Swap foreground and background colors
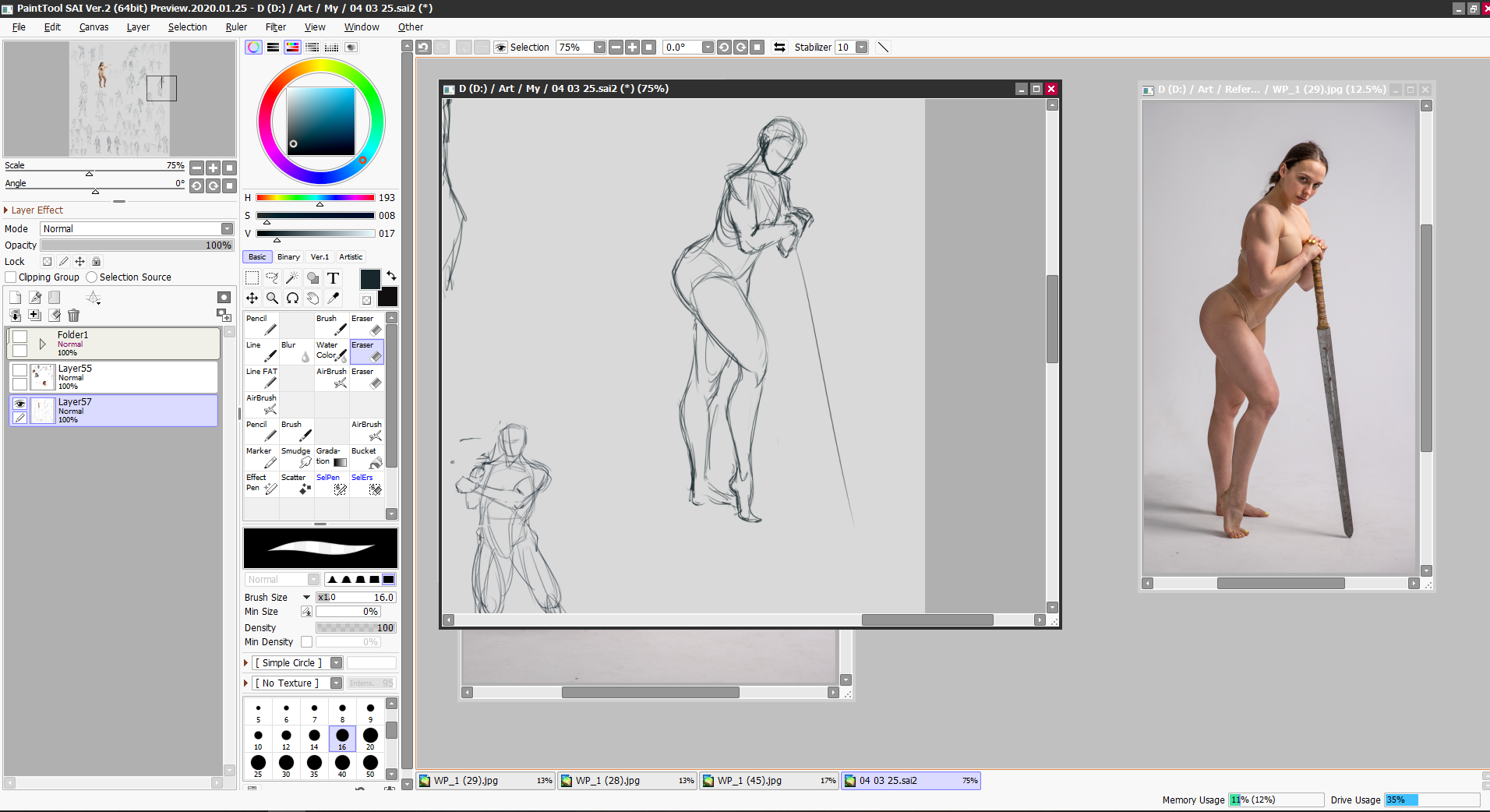The image size is (1490, 812). pyautogui.click(x=391, y=276)
